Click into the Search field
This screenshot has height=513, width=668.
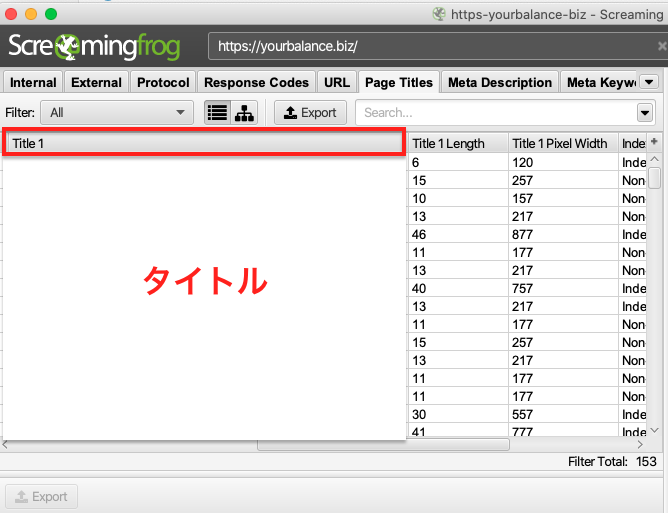click(496, 113)
